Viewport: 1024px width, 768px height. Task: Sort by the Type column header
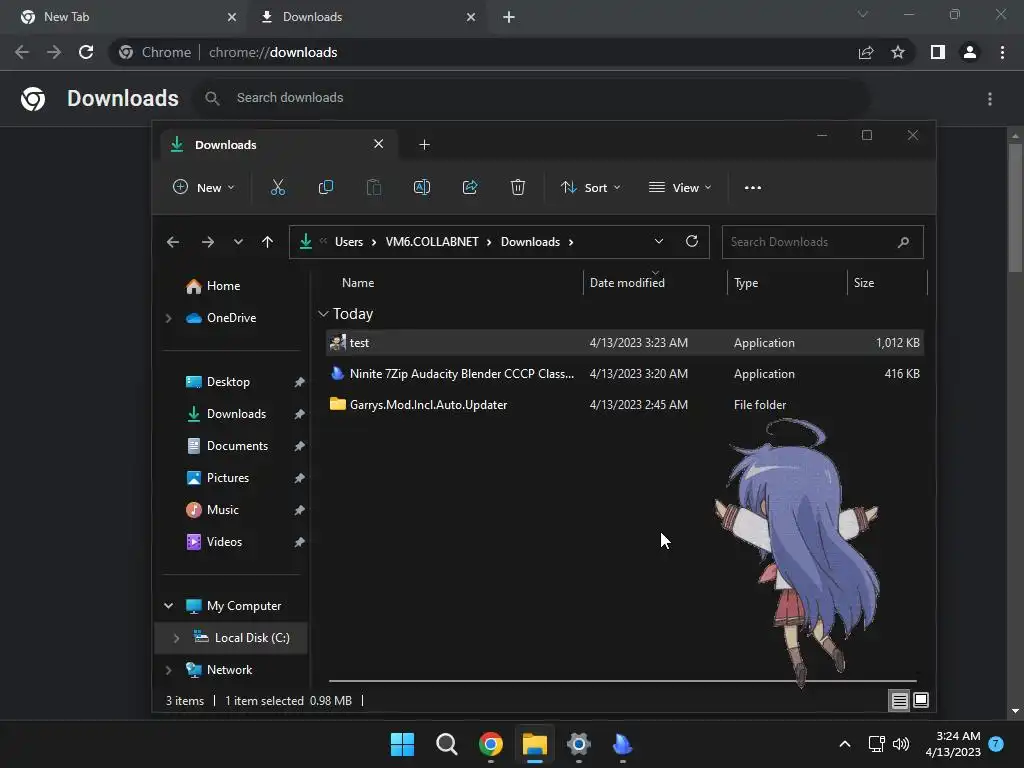[746, 283]
